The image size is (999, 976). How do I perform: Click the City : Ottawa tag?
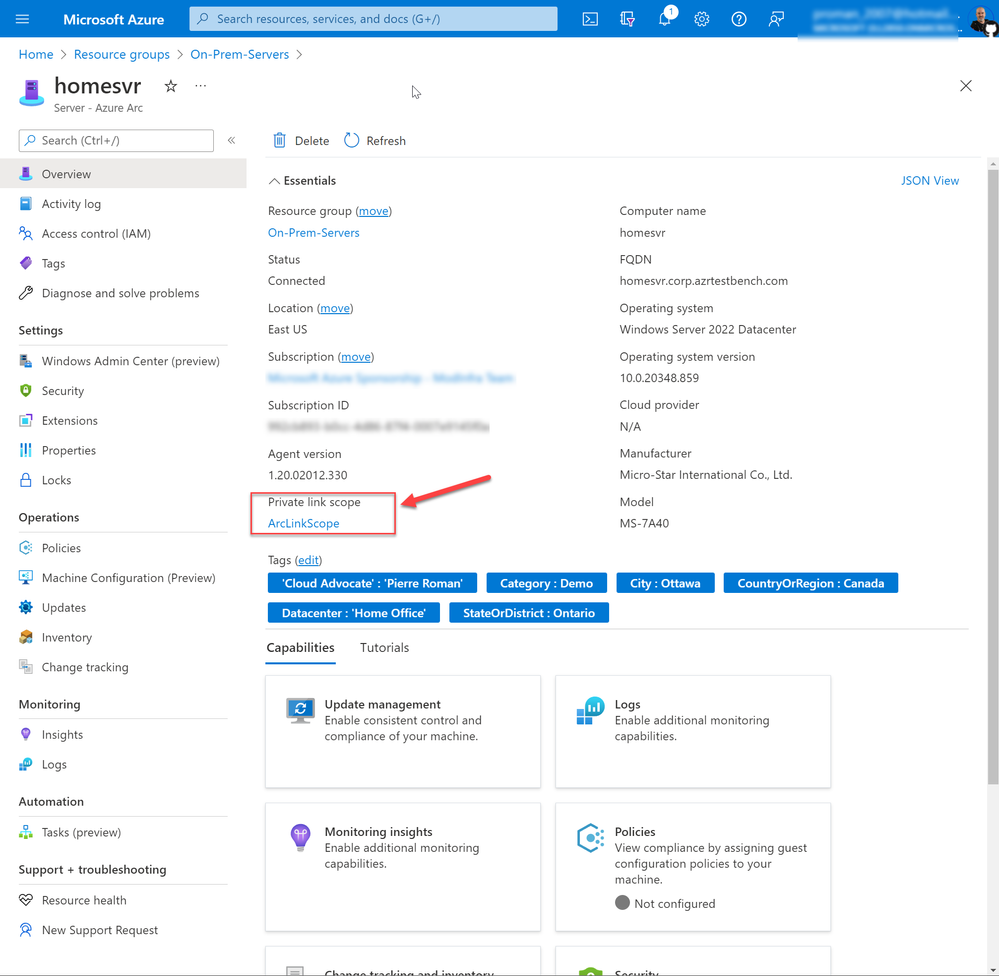pos(665,583)
